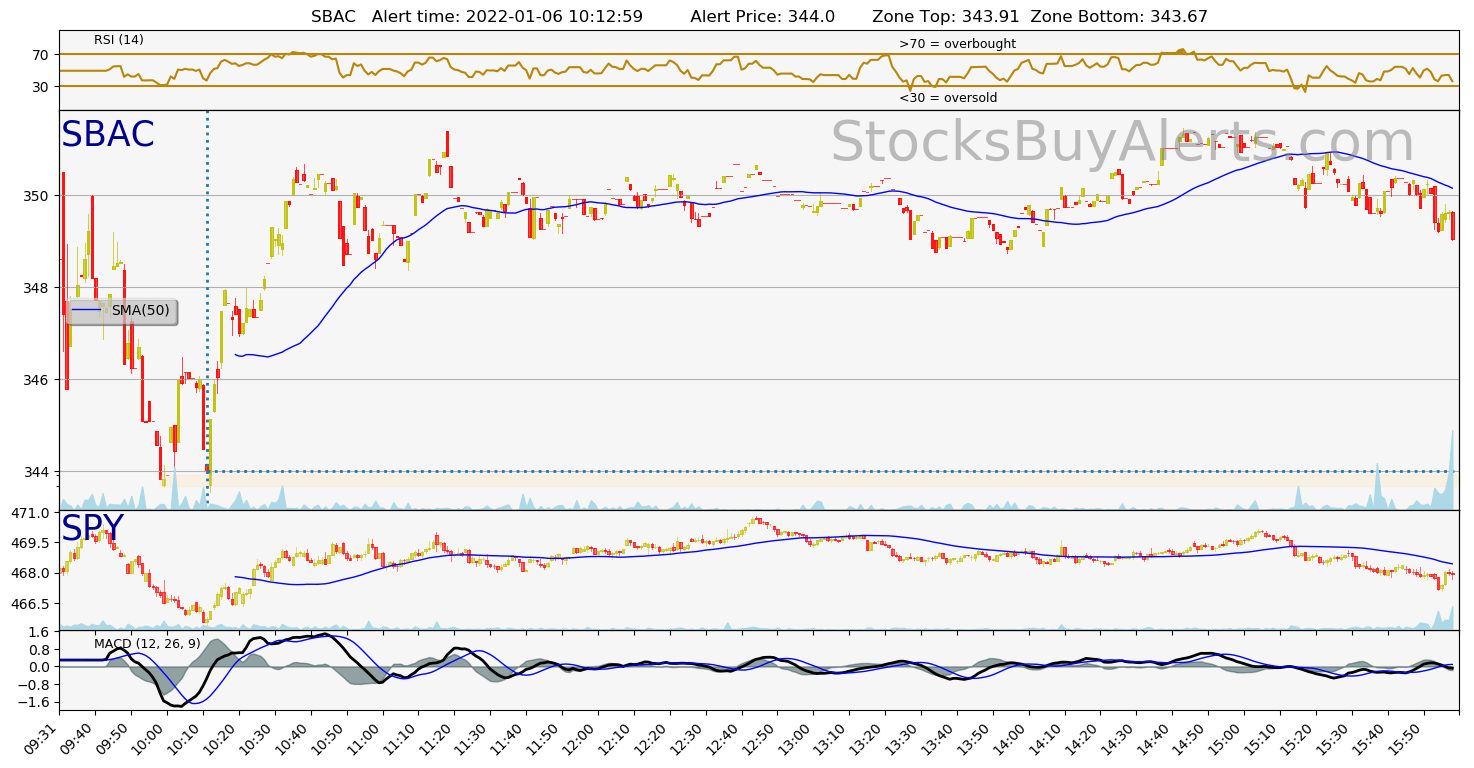Click the RSI axis tick 70
The height and width of the screenshot is (768, 1474).
41,55
